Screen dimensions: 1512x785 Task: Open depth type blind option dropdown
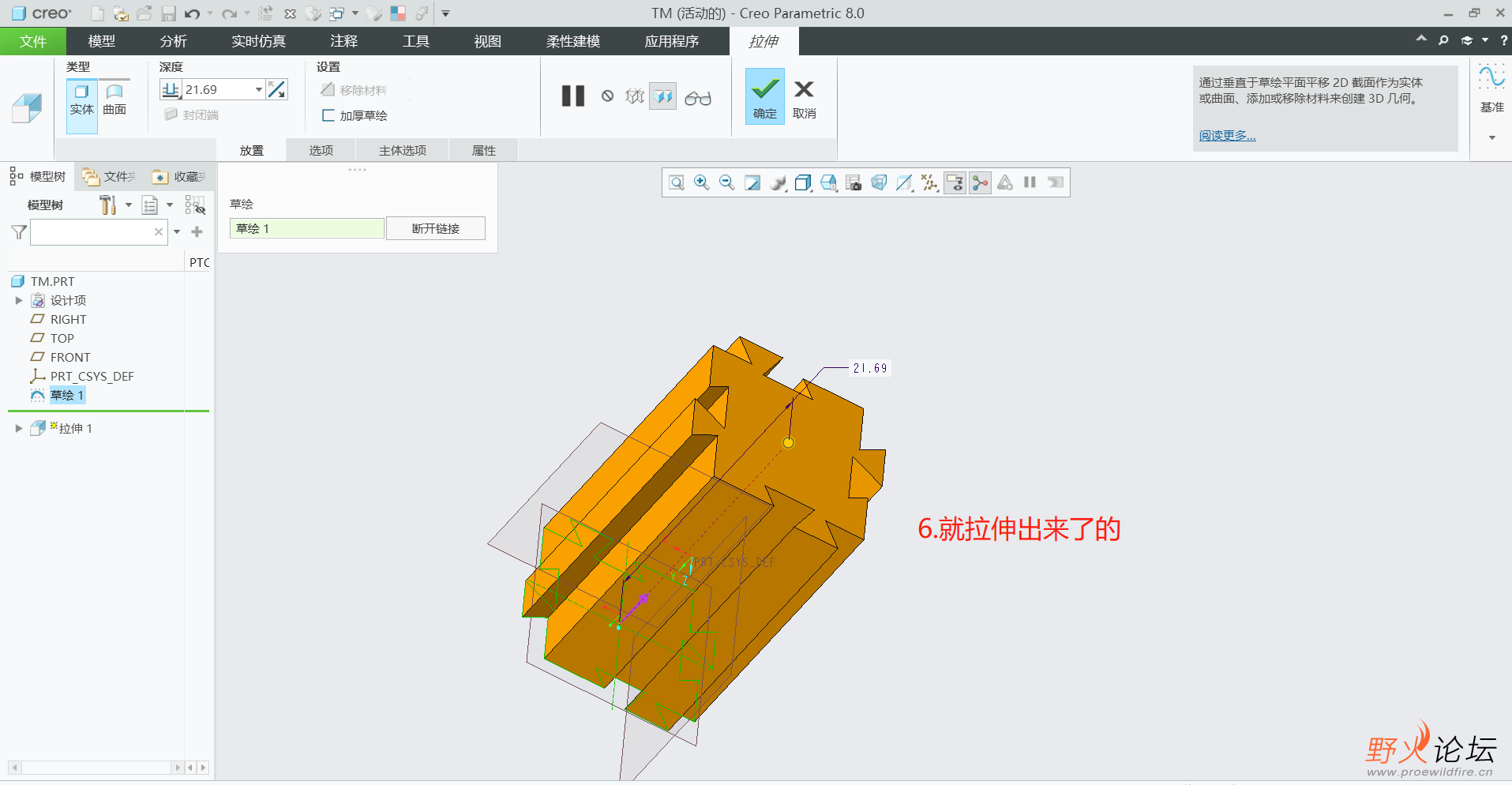click(x=171, y=90)
